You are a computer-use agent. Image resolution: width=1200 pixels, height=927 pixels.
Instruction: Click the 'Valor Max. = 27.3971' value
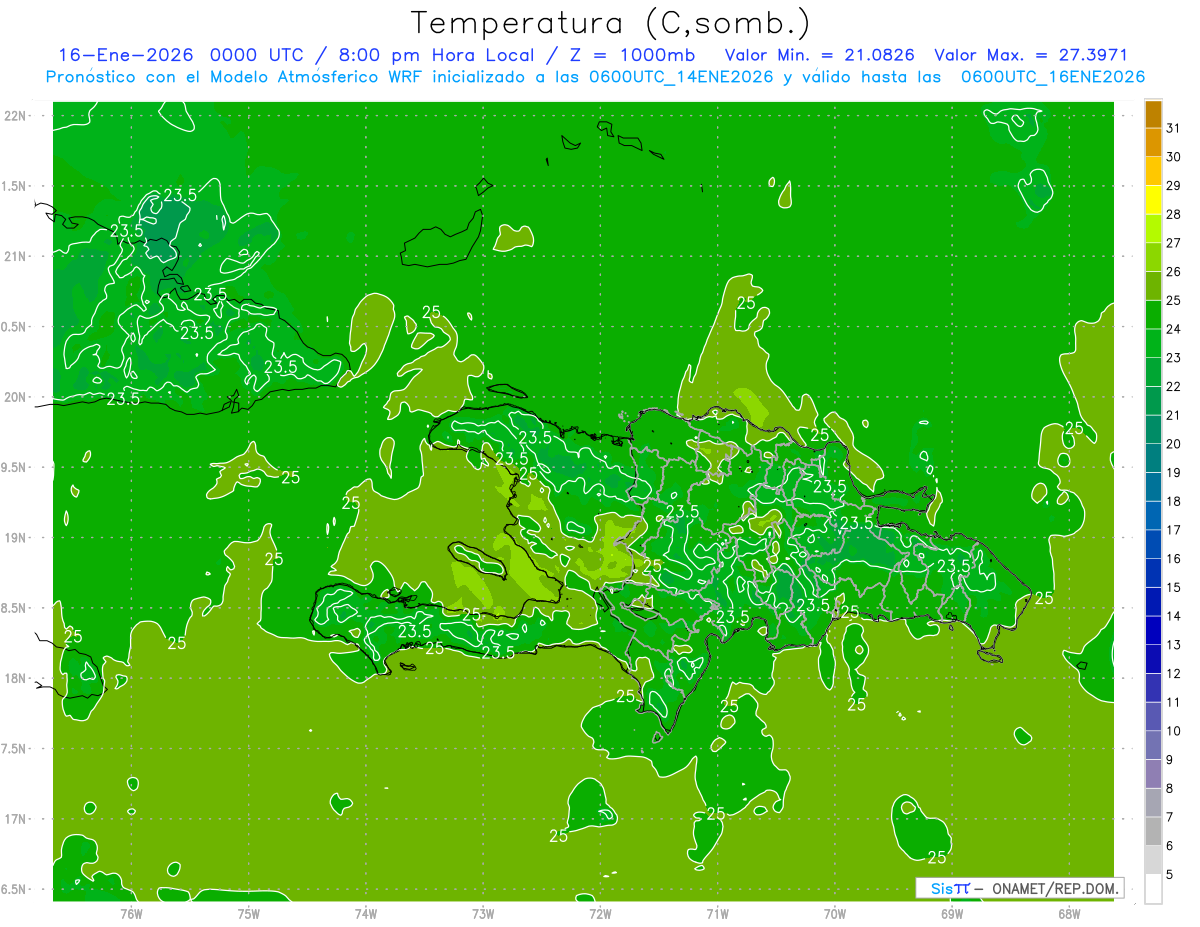(x=1030, y=55)
